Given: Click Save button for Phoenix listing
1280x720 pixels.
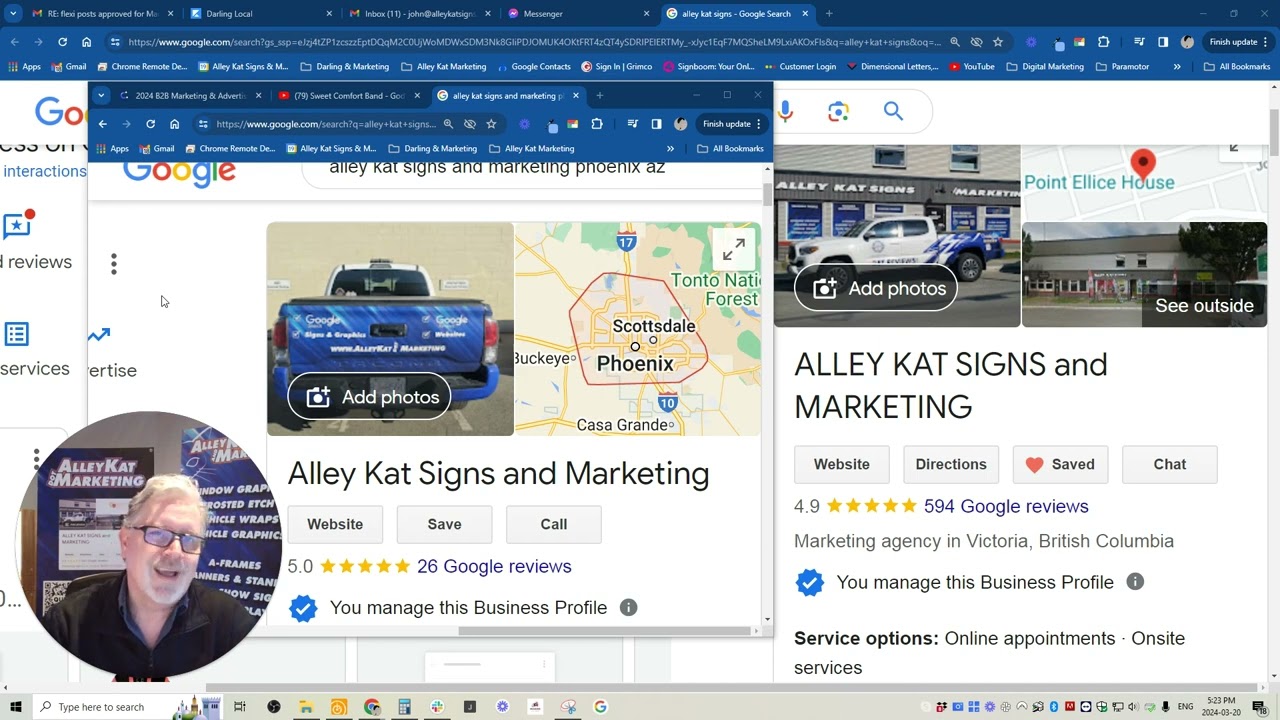Looking at the screenshot, I should point(444,524).
